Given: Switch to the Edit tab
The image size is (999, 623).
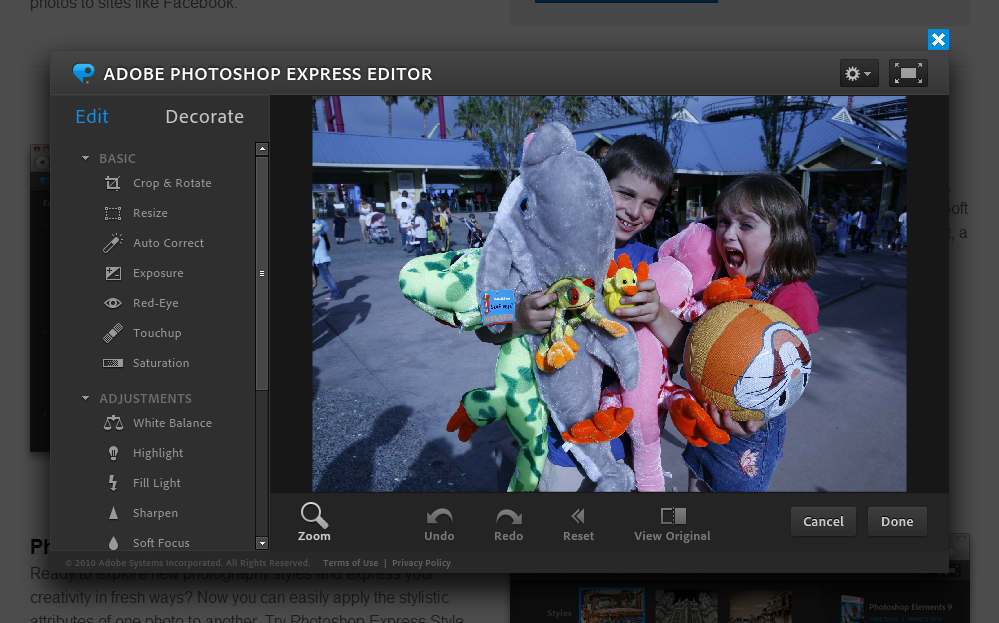Looking at the screenshot, I should 91,117.
